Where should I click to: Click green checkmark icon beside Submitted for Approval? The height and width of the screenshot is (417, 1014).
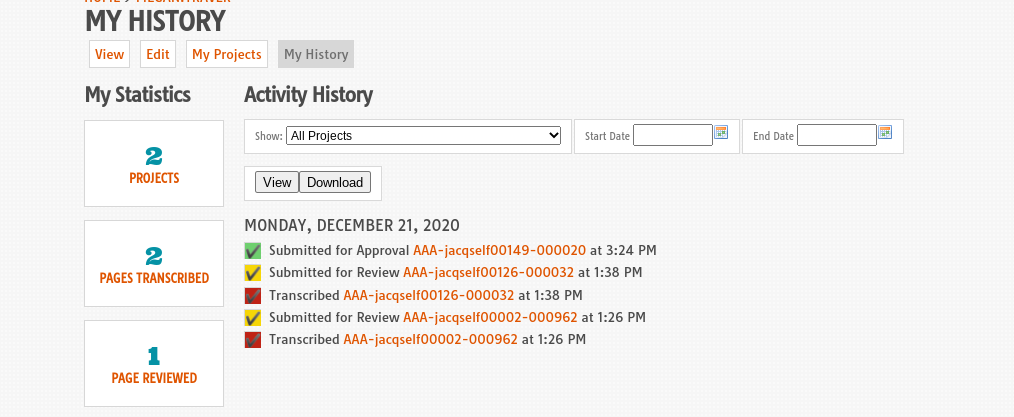click(253, 250)
